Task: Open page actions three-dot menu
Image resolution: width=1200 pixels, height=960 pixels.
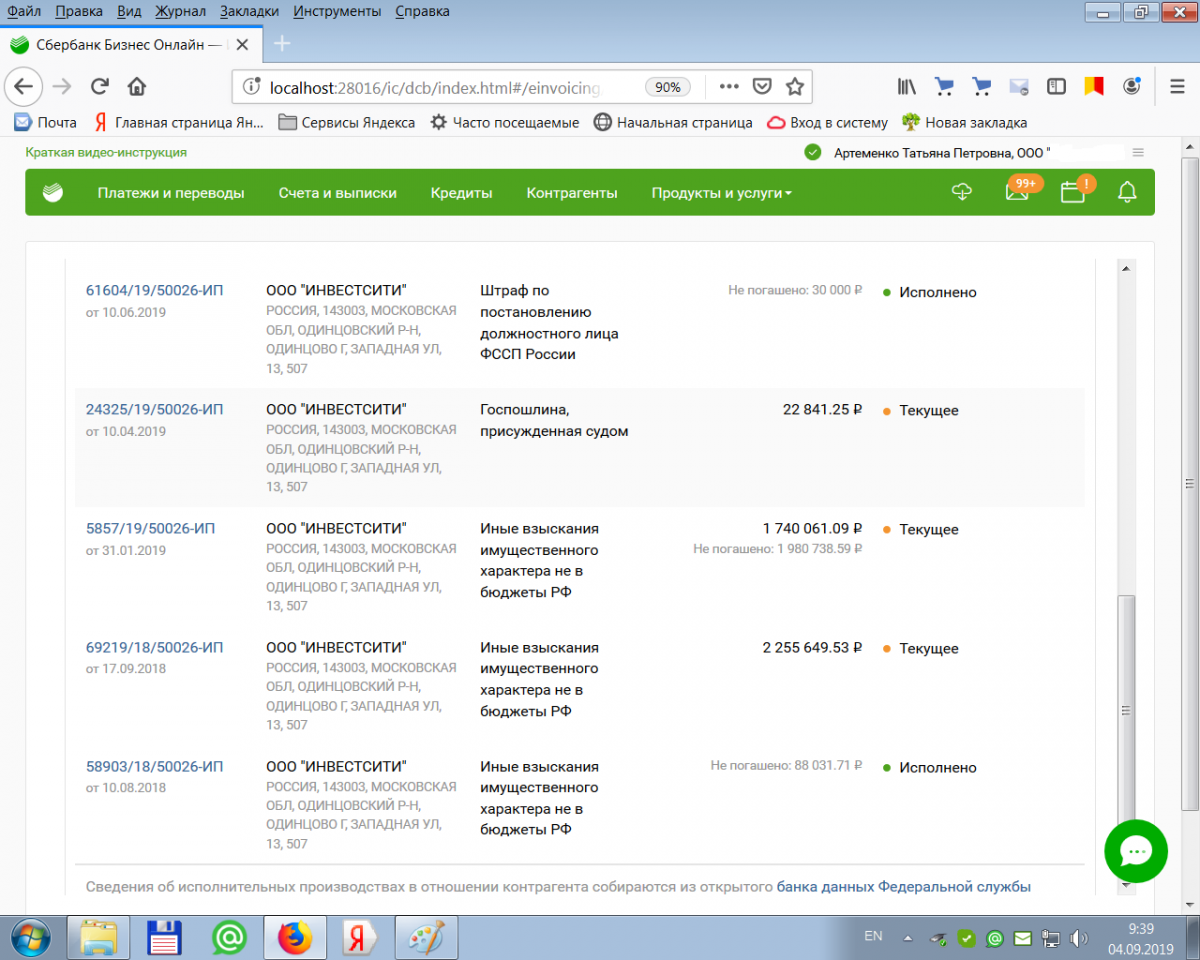Action: (x=730, y=87)
